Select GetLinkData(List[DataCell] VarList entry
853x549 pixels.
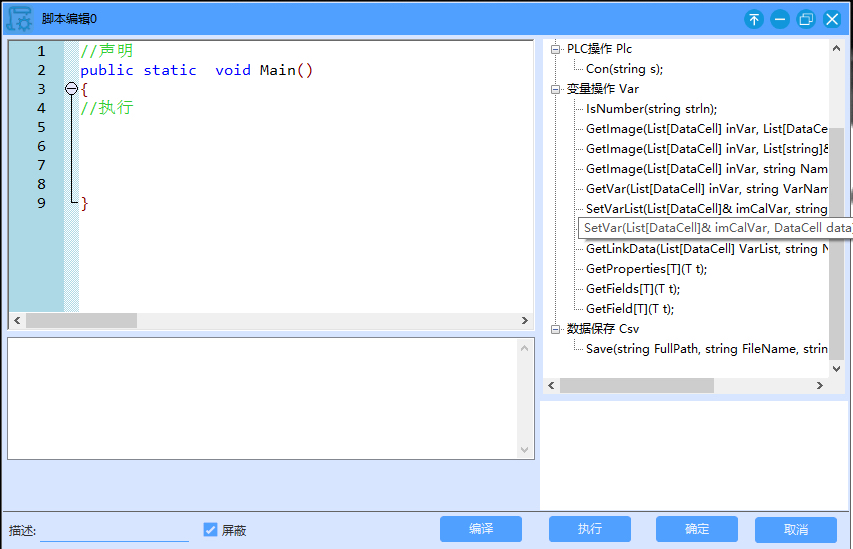click(x=707, y=249)
